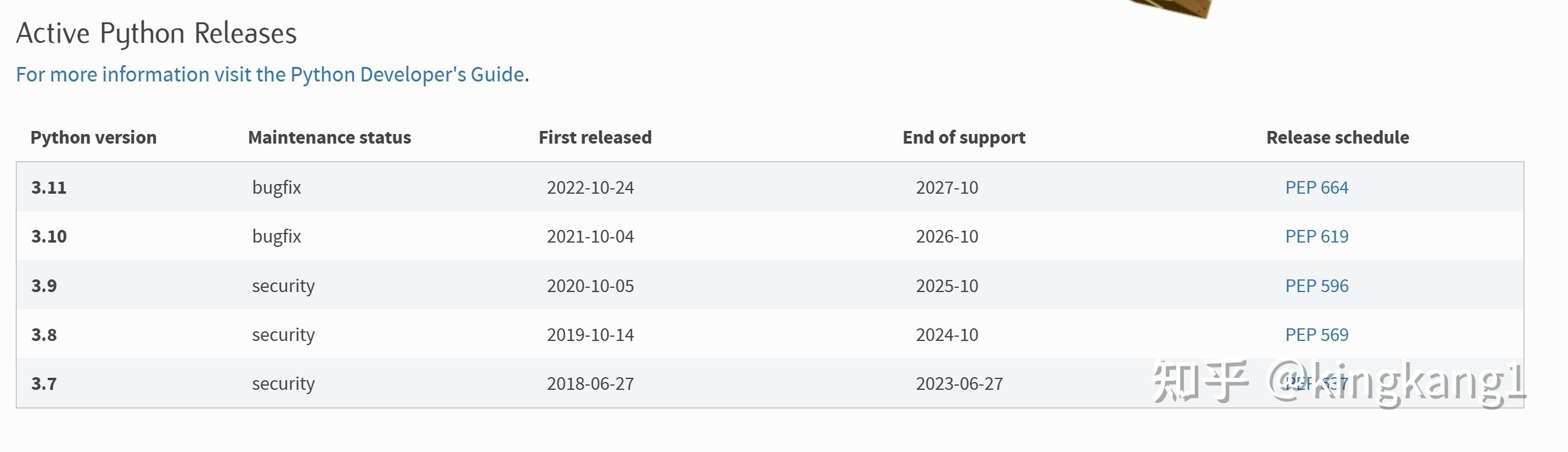Click the Maintenance status column header
1568x452 pixels.
329,138
